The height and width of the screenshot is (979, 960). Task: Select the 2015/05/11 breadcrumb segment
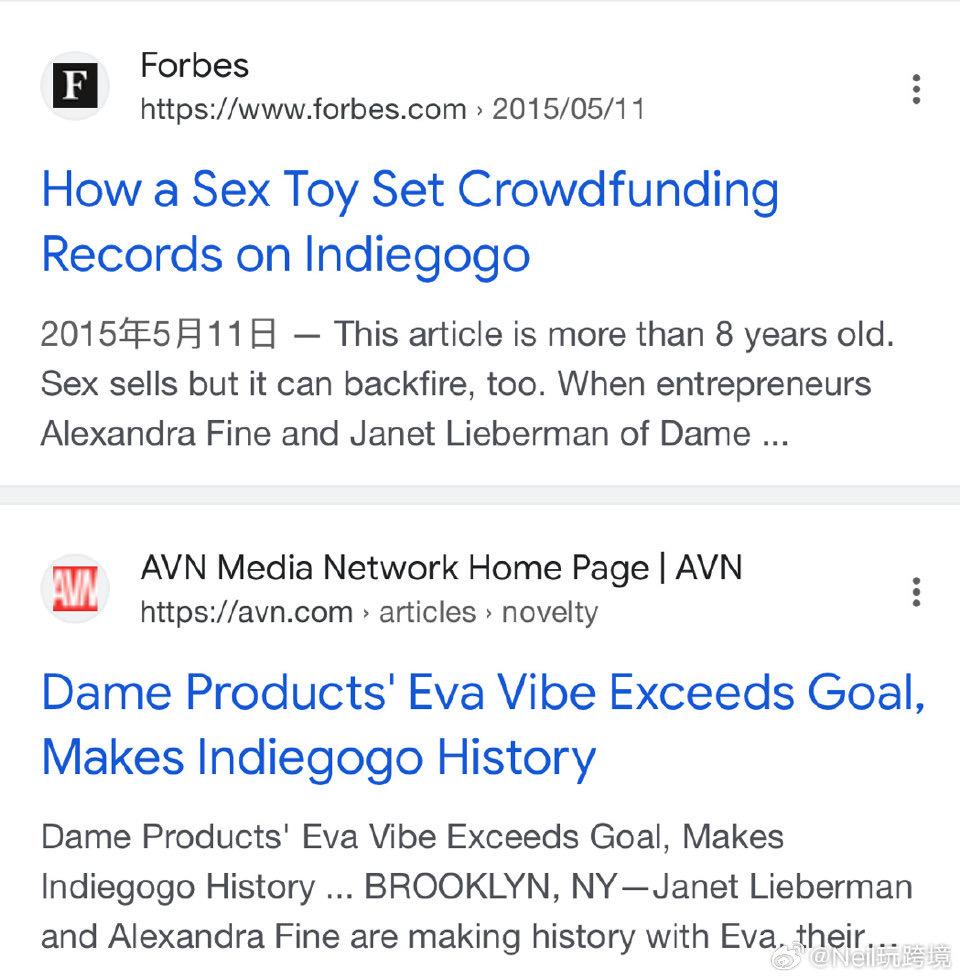point(568,109)
